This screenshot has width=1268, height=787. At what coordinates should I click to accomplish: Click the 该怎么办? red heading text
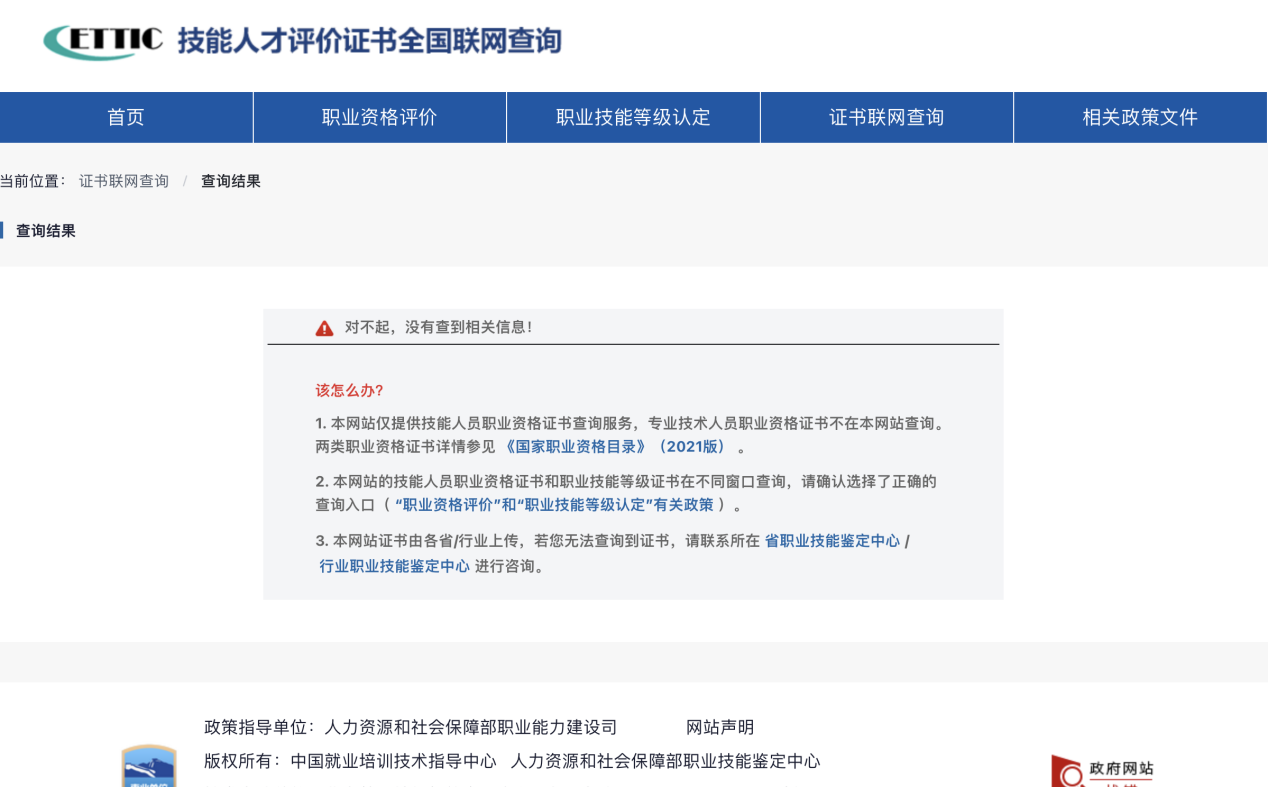[347, 391]
